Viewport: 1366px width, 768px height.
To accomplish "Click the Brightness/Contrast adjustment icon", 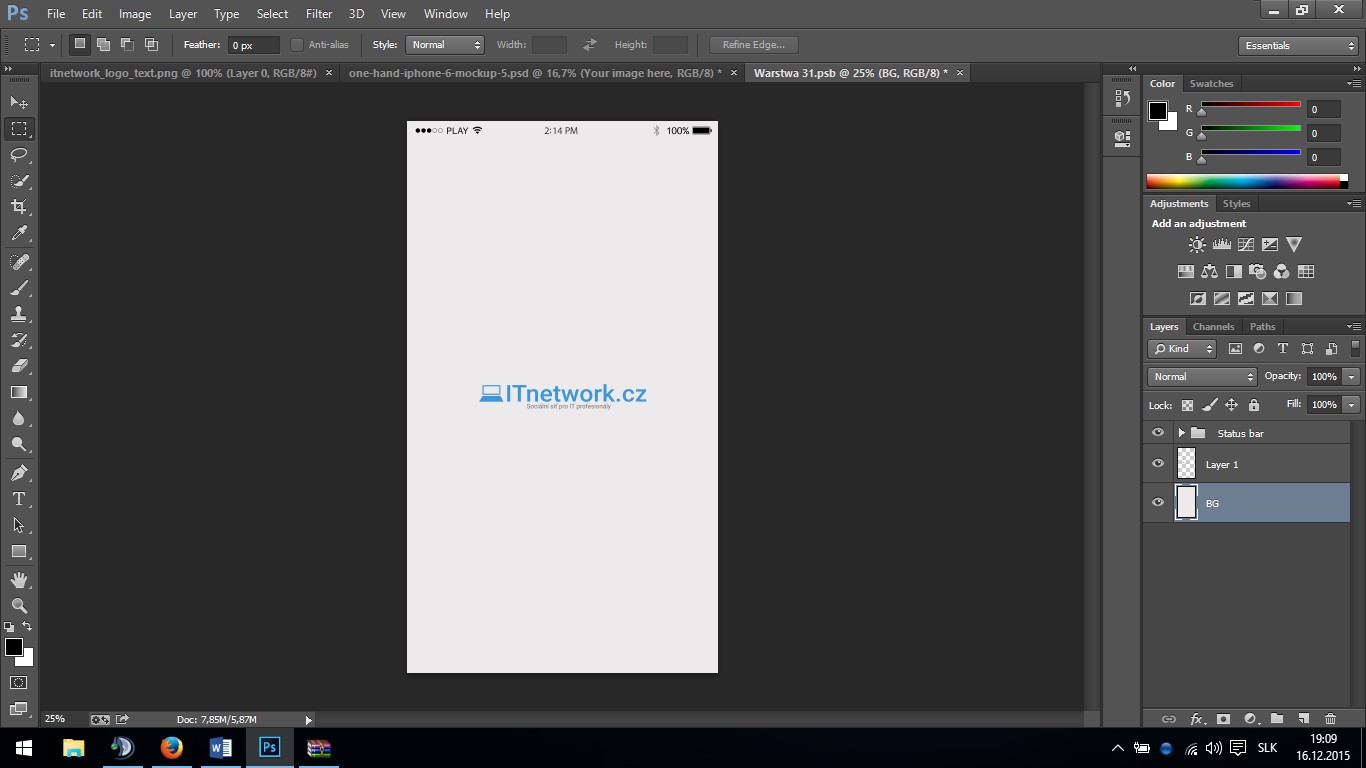I will [1197, 244].
